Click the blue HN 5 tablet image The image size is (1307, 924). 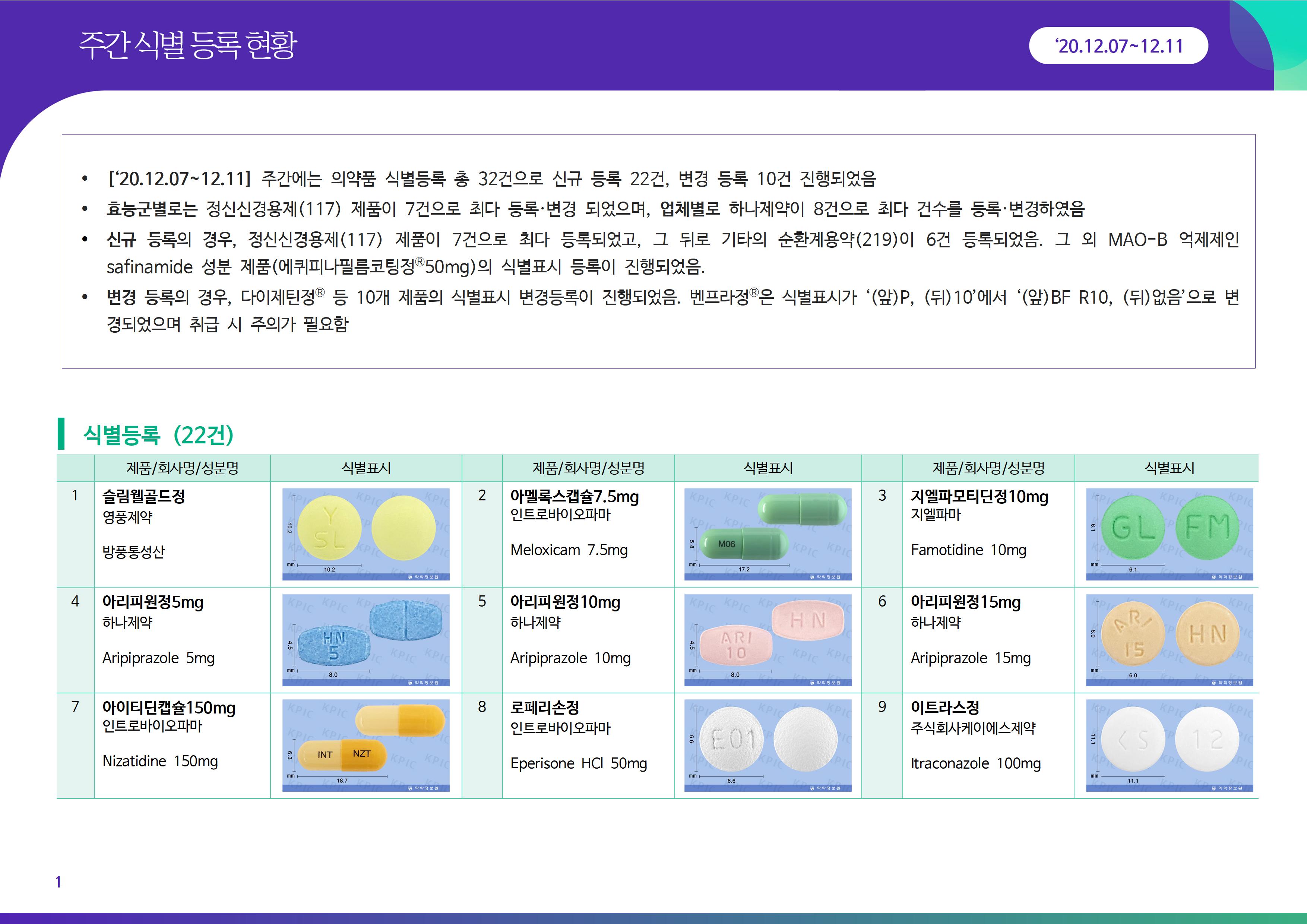[366, 639]
